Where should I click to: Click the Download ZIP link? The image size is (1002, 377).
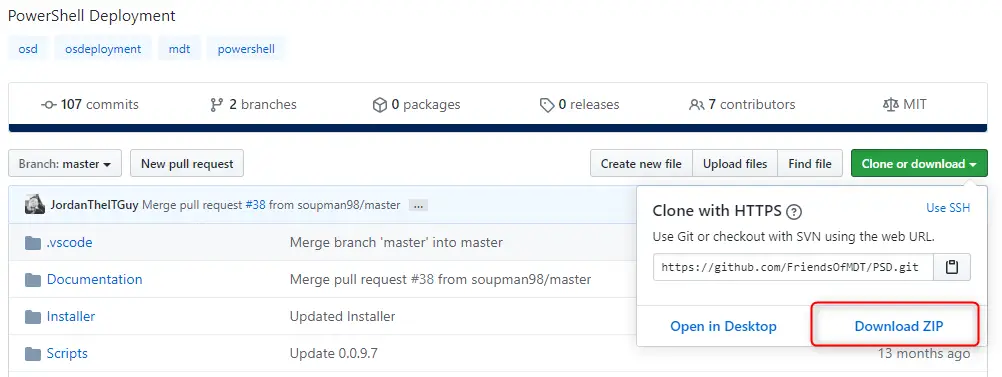pos(898,326)
